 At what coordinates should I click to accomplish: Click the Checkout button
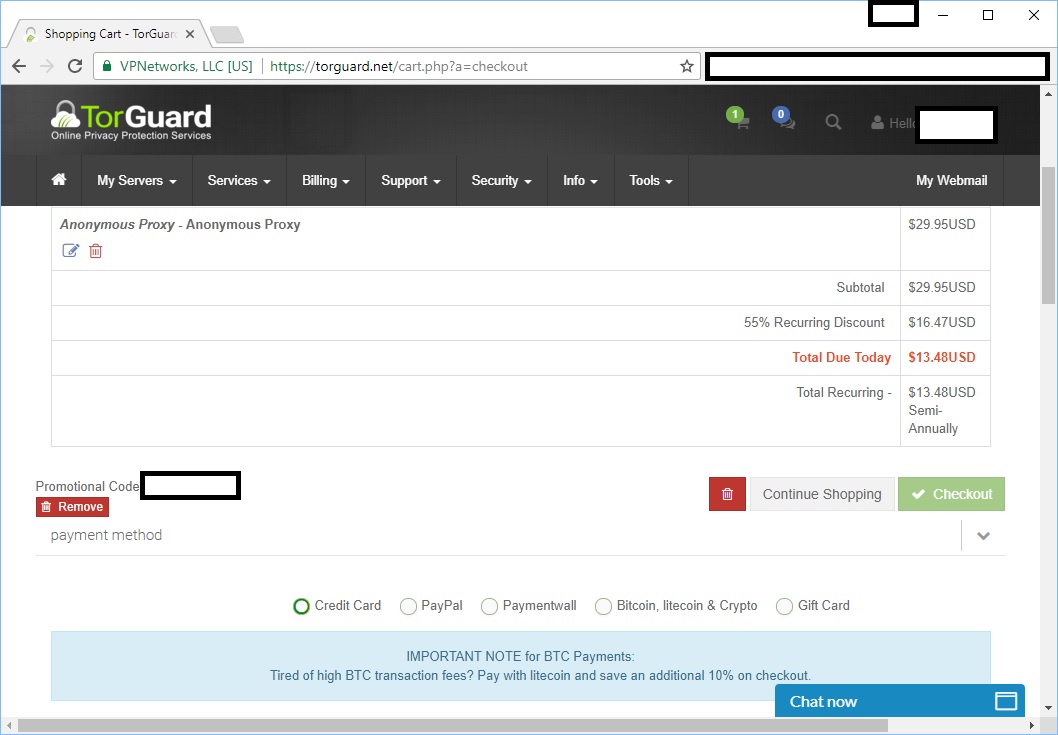pyautogui.click(x=951, y=494)
